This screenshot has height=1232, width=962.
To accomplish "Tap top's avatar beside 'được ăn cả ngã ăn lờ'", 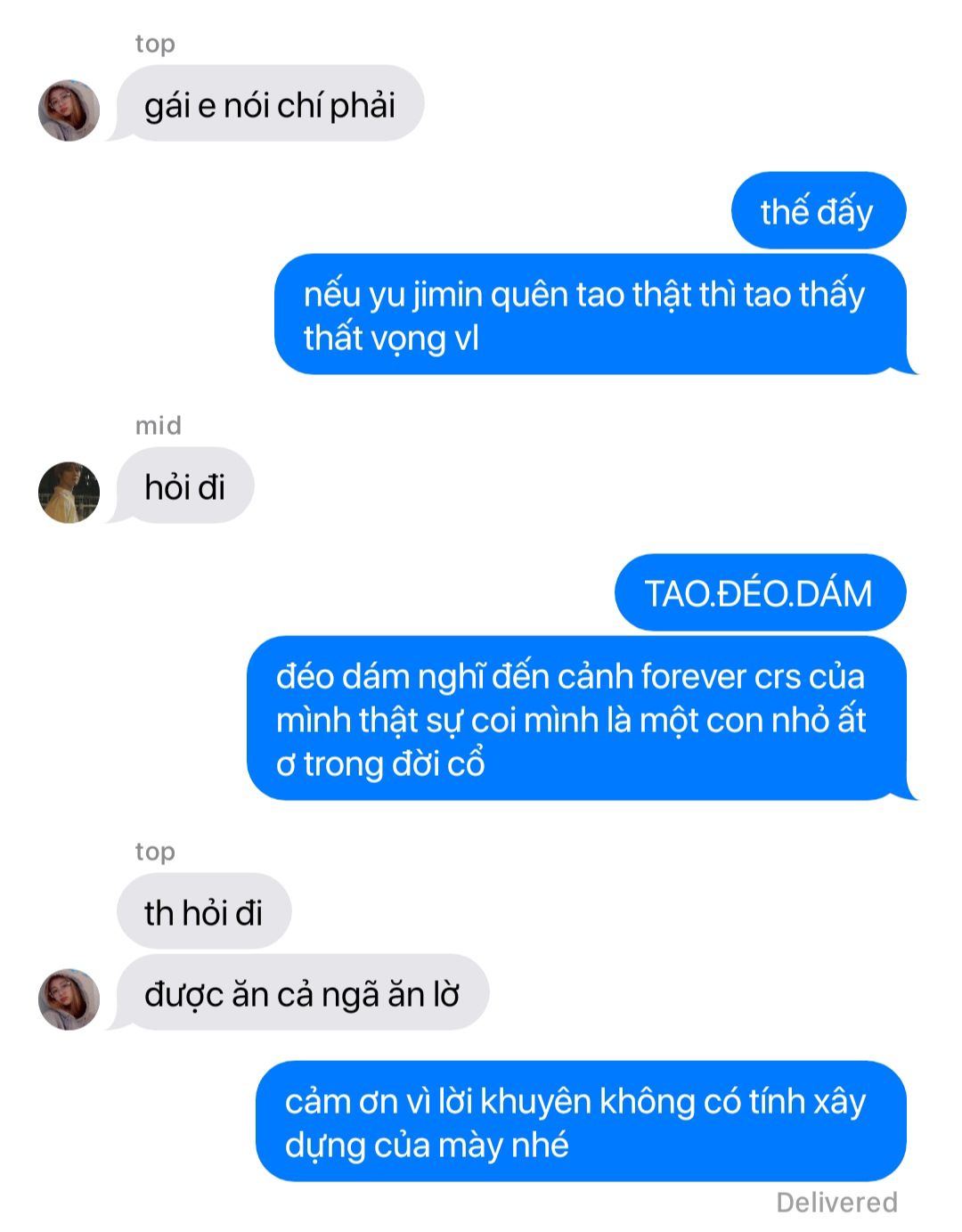I will [69, 999].
